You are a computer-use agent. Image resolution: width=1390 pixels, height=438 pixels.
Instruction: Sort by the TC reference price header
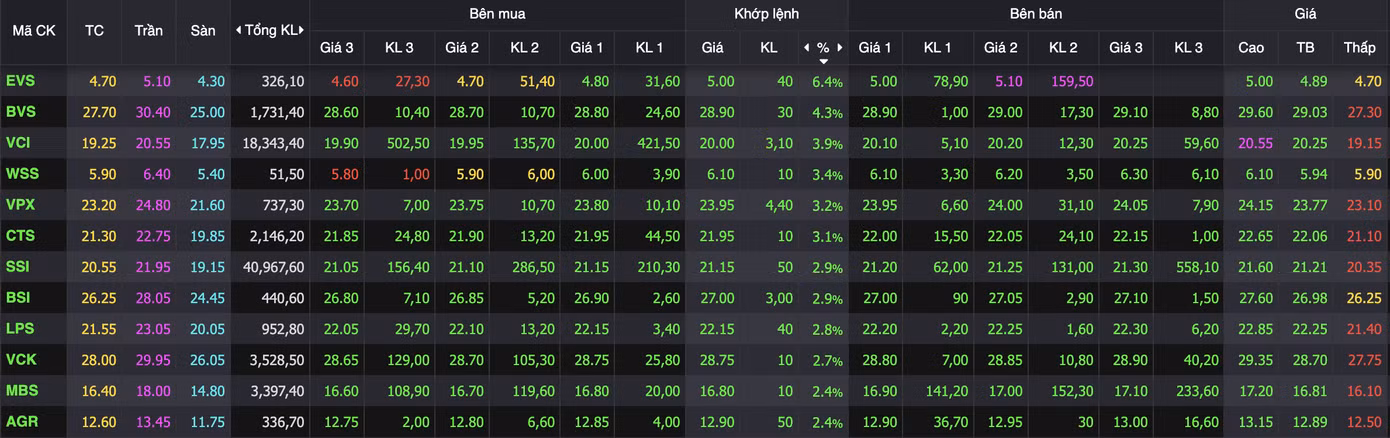(95, 31)
